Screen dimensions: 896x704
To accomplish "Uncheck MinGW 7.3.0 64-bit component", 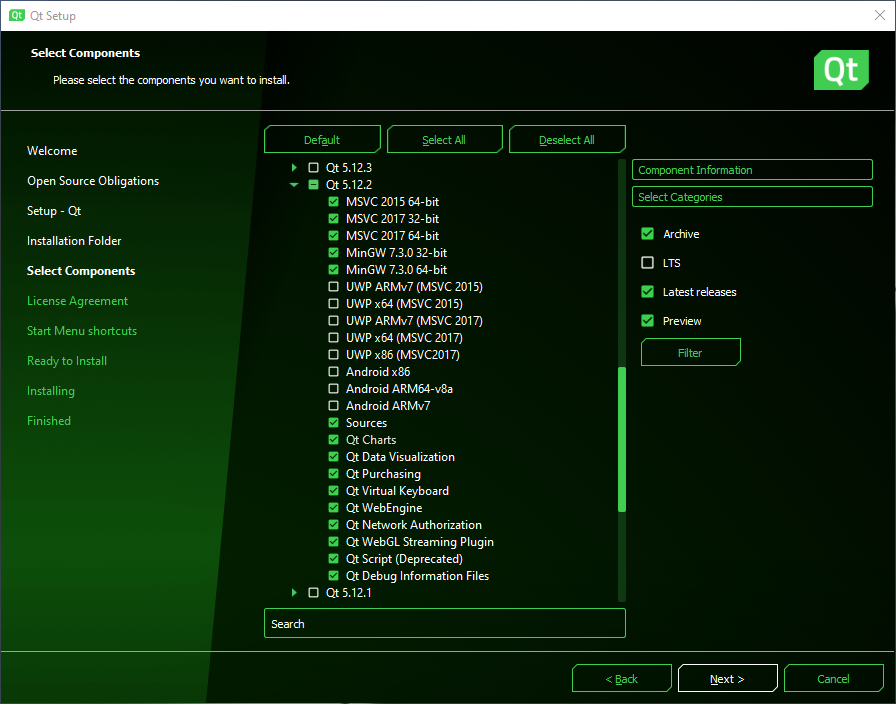I will (x=334, y=270).
